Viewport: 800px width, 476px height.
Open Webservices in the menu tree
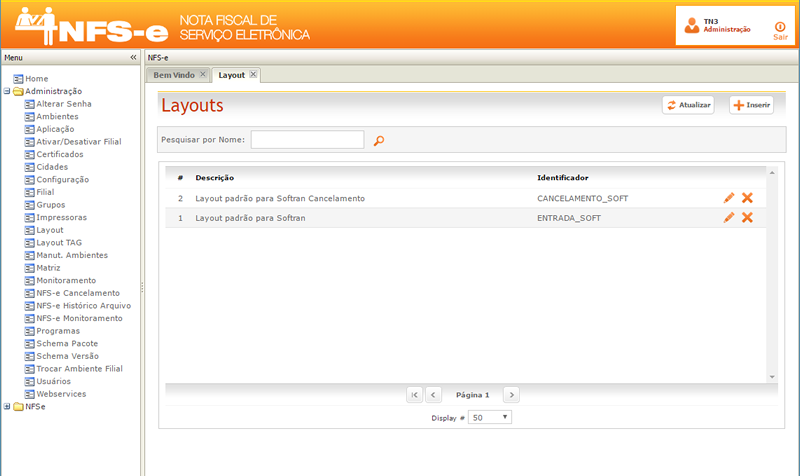(61, 394)
